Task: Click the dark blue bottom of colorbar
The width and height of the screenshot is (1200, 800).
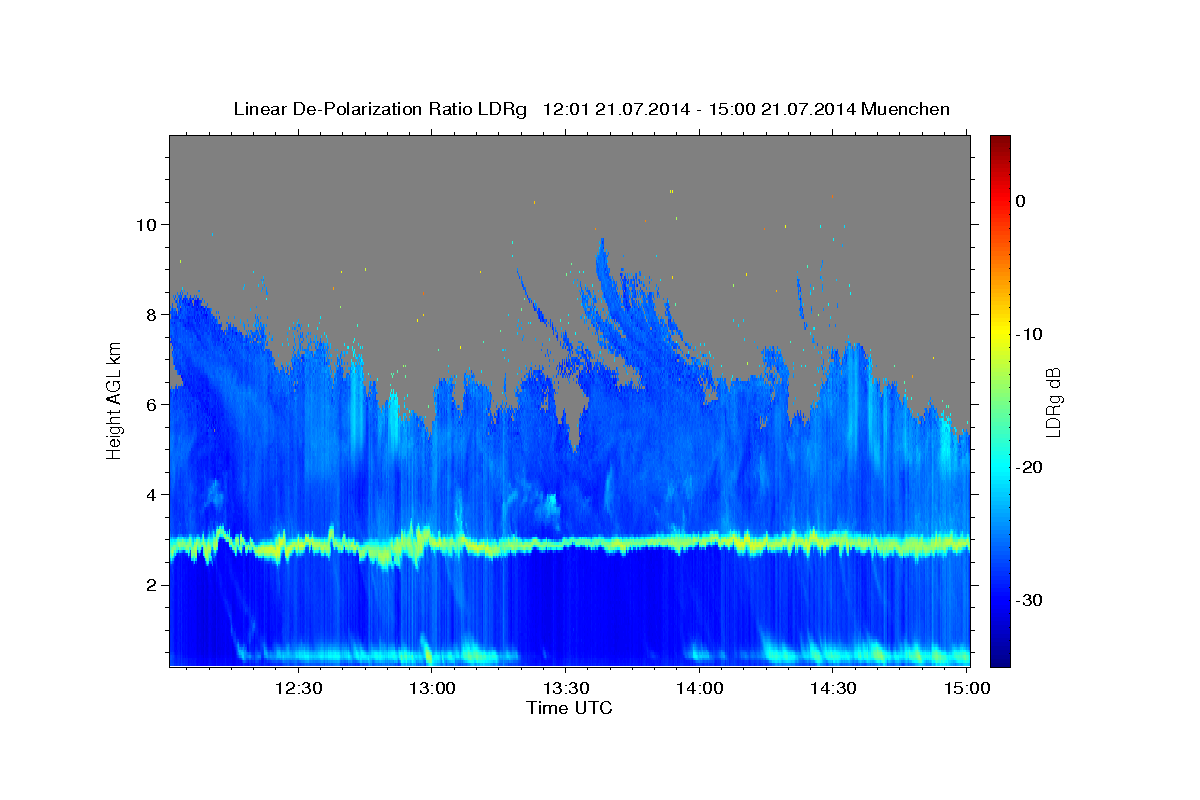Action: (1000, 658)
